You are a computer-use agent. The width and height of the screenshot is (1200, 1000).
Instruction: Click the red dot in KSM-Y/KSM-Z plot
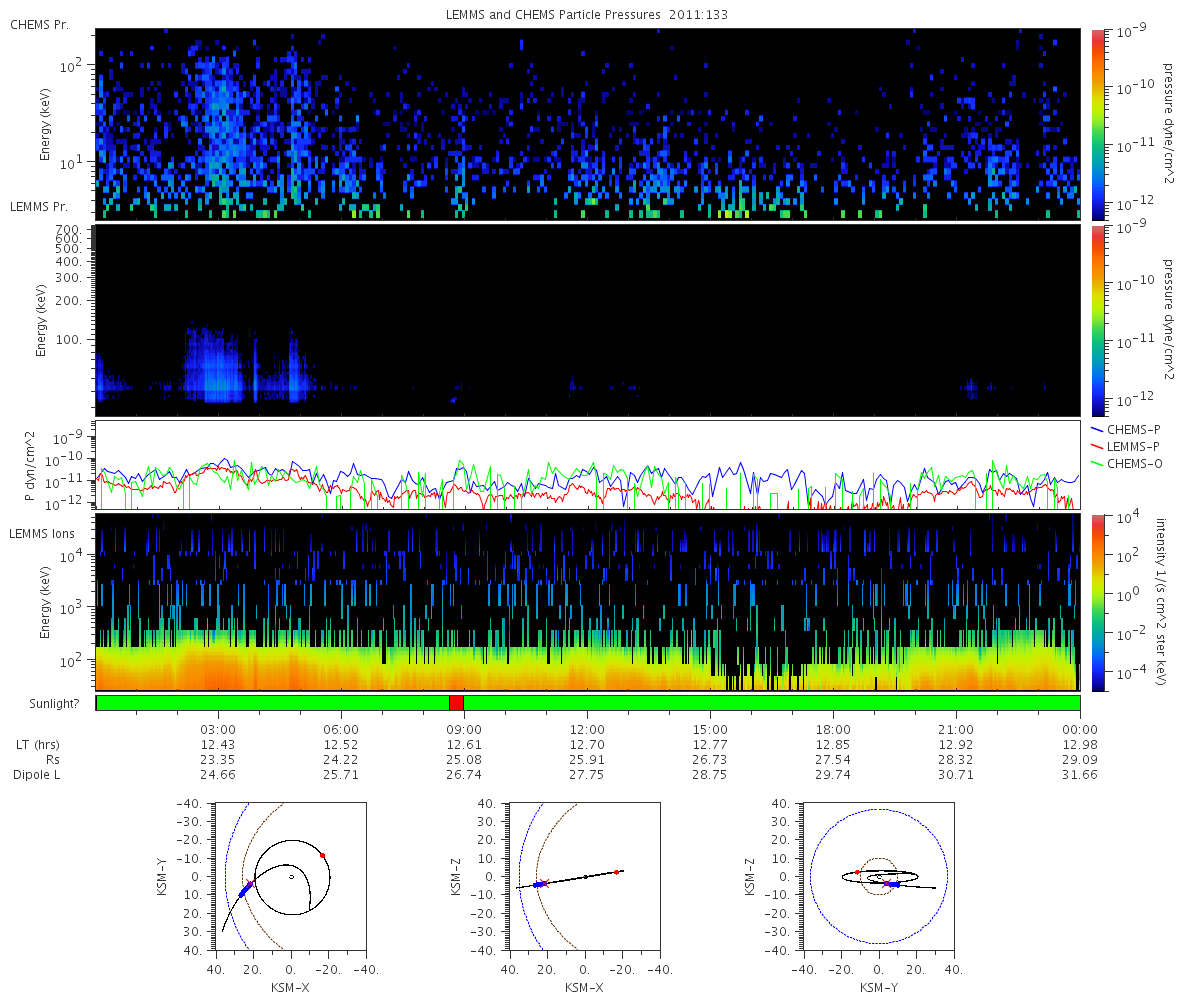pos(857,872)
